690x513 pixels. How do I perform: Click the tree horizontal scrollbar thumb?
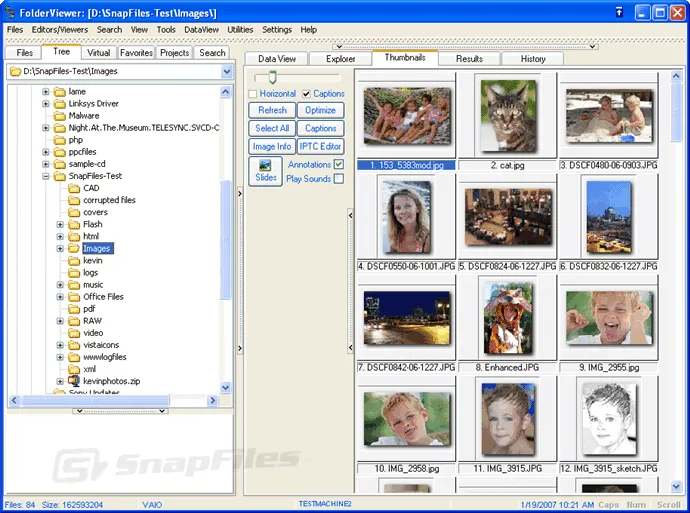(95, 400)
